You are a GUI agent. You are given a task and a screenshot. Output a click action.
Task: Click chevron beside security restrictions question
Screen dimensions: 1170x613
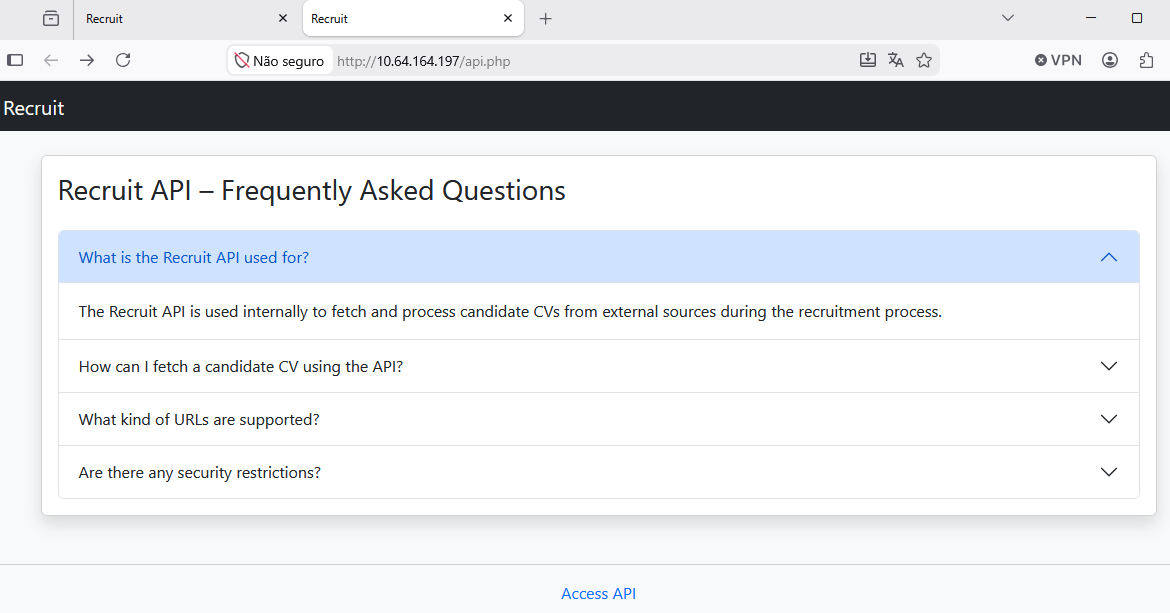pyautogui.click(x=1109, y=472)
